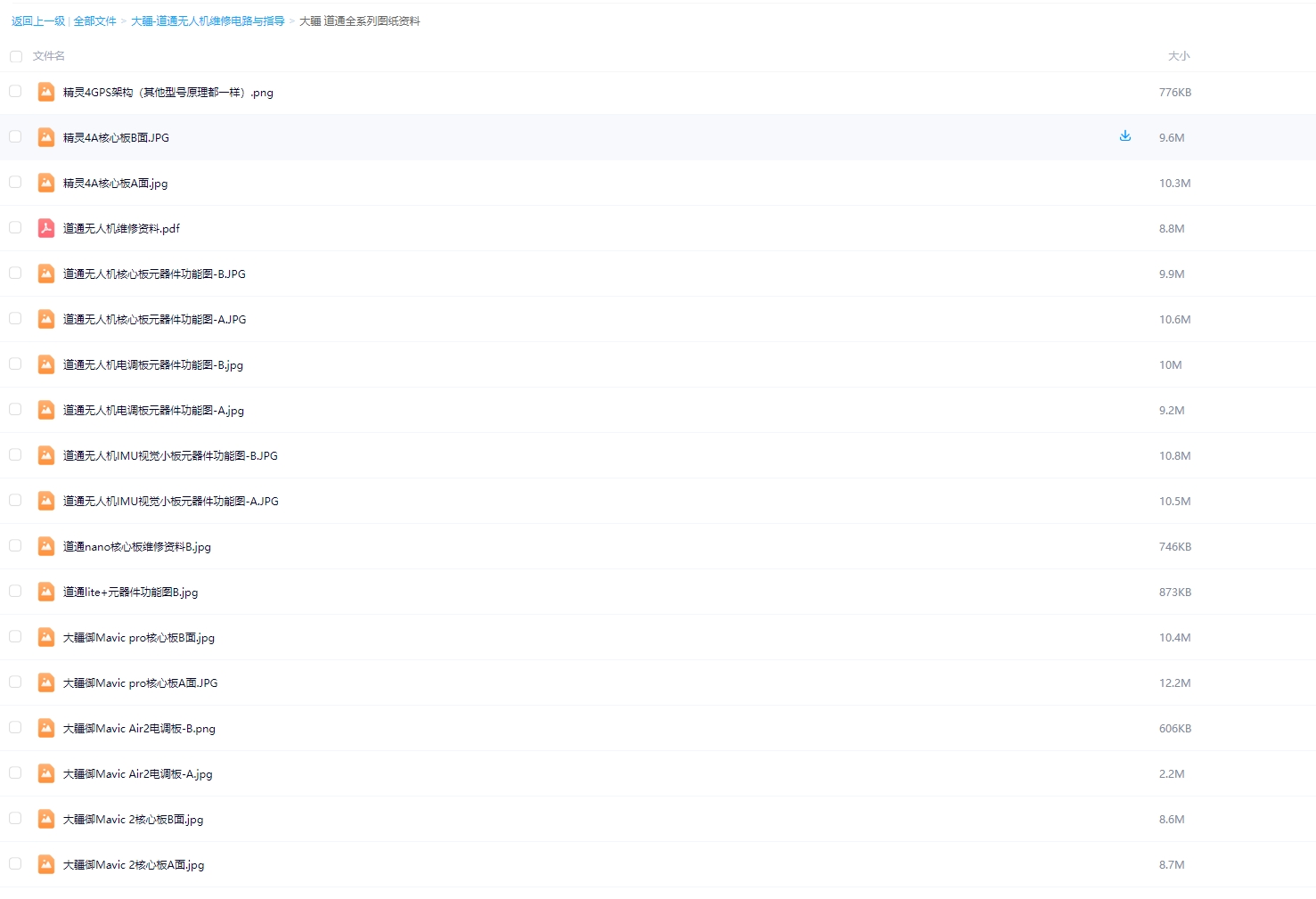
Task: Open 全部文件 breadcrumb link
Action: (95, 20)
